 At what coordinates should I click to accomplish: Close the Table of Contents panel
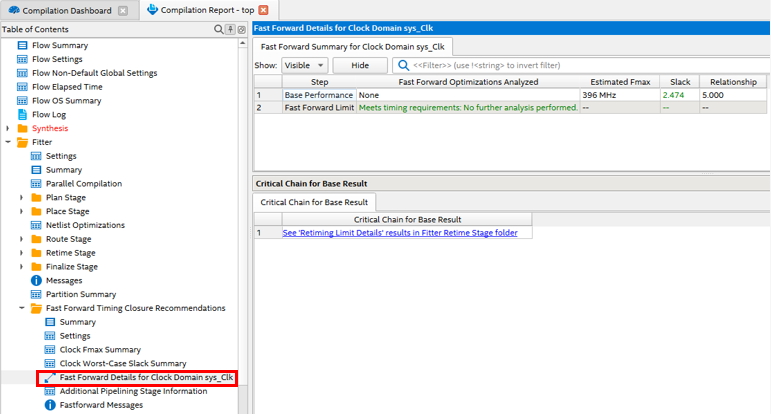[x=241, y=29]
